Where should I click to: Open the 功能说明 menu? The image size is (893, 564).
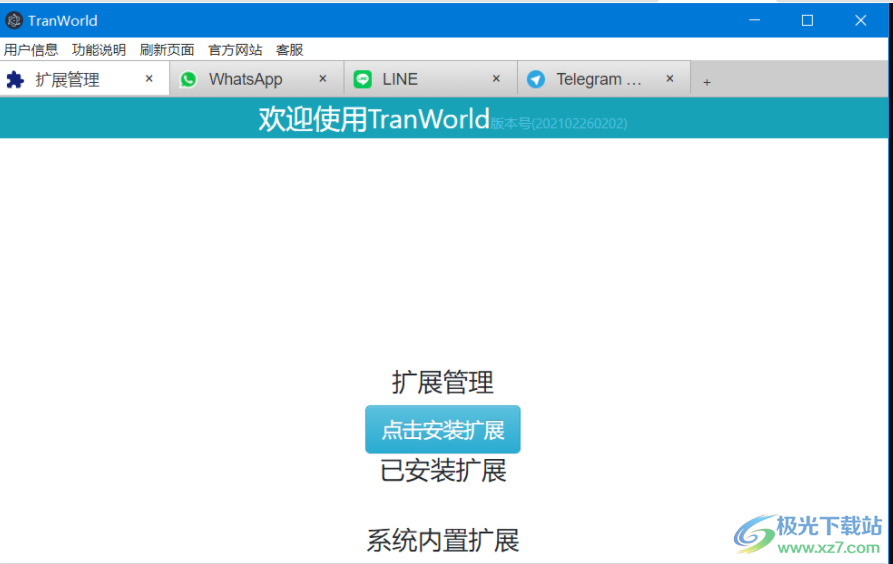tap(99, 50)
